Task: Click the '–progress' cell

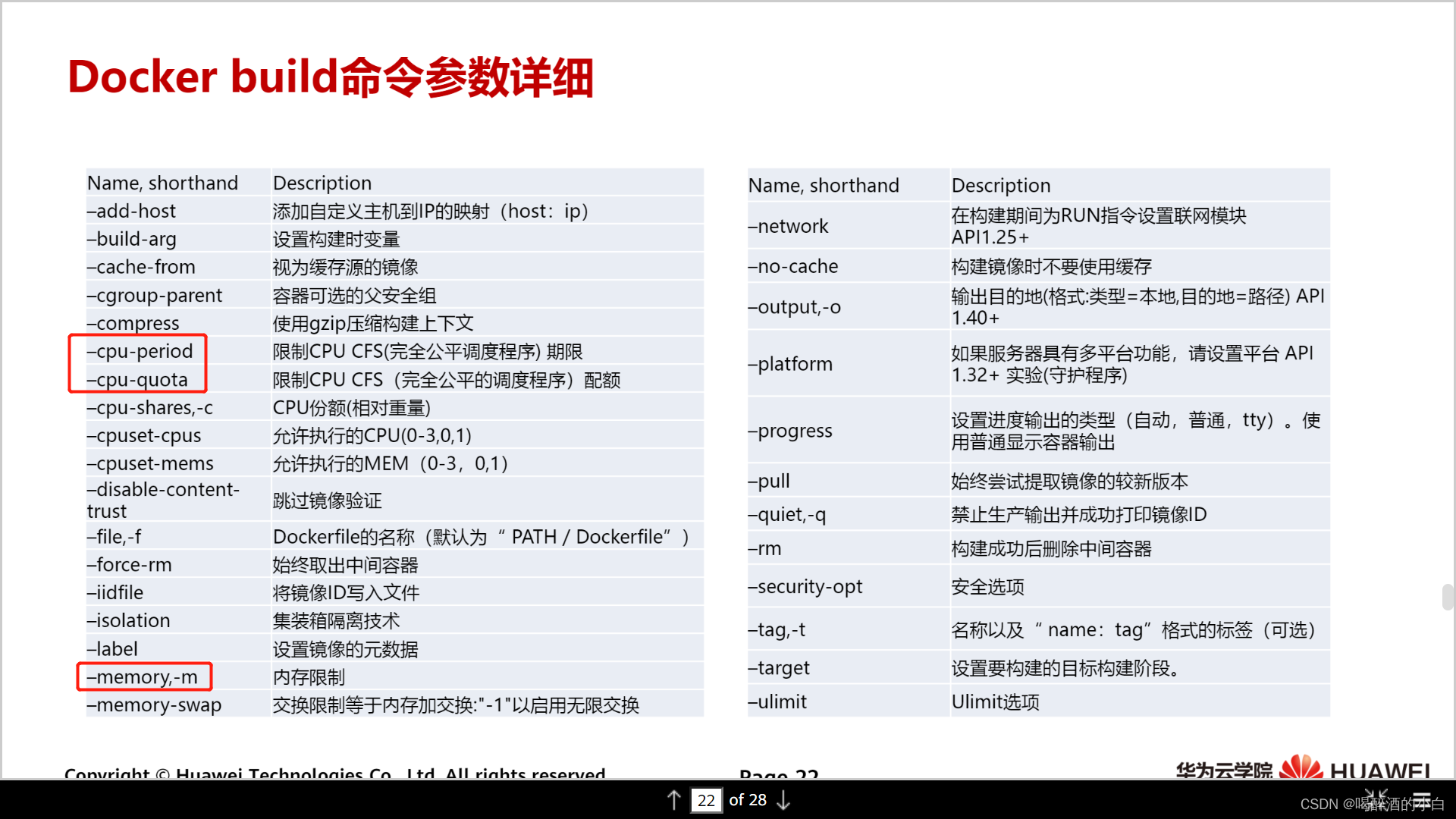Action: [849, 431]
